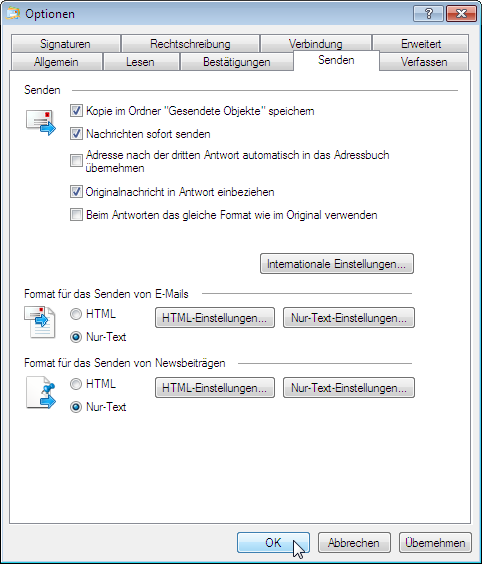Click the envelope send icon under Senden
Viewport: 482px width, 564px height.
[x=41, y=123]
